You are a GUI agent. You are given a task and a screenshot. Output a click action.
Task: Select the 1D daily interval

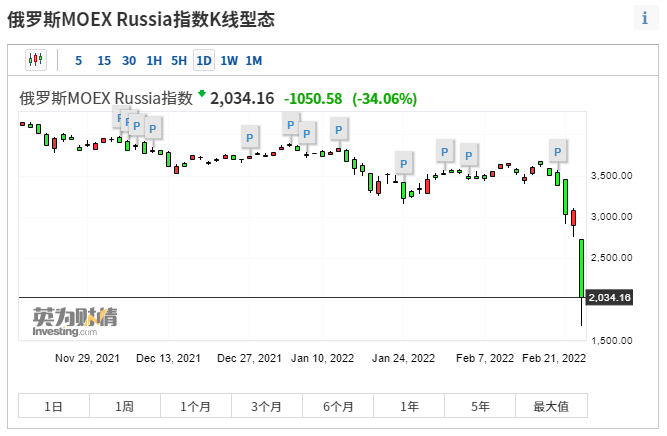(x=204, y=60)
